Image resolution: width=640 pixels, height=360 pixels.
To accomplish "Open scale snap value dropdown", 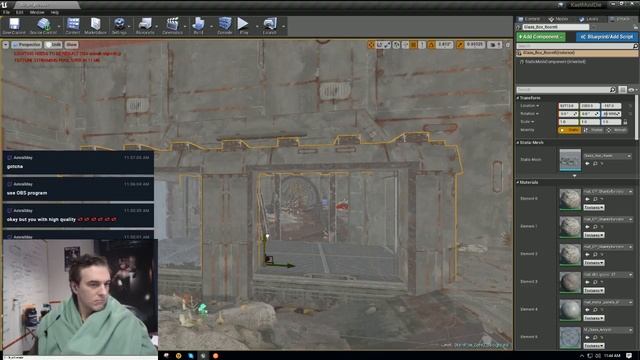I will [474, 45].
